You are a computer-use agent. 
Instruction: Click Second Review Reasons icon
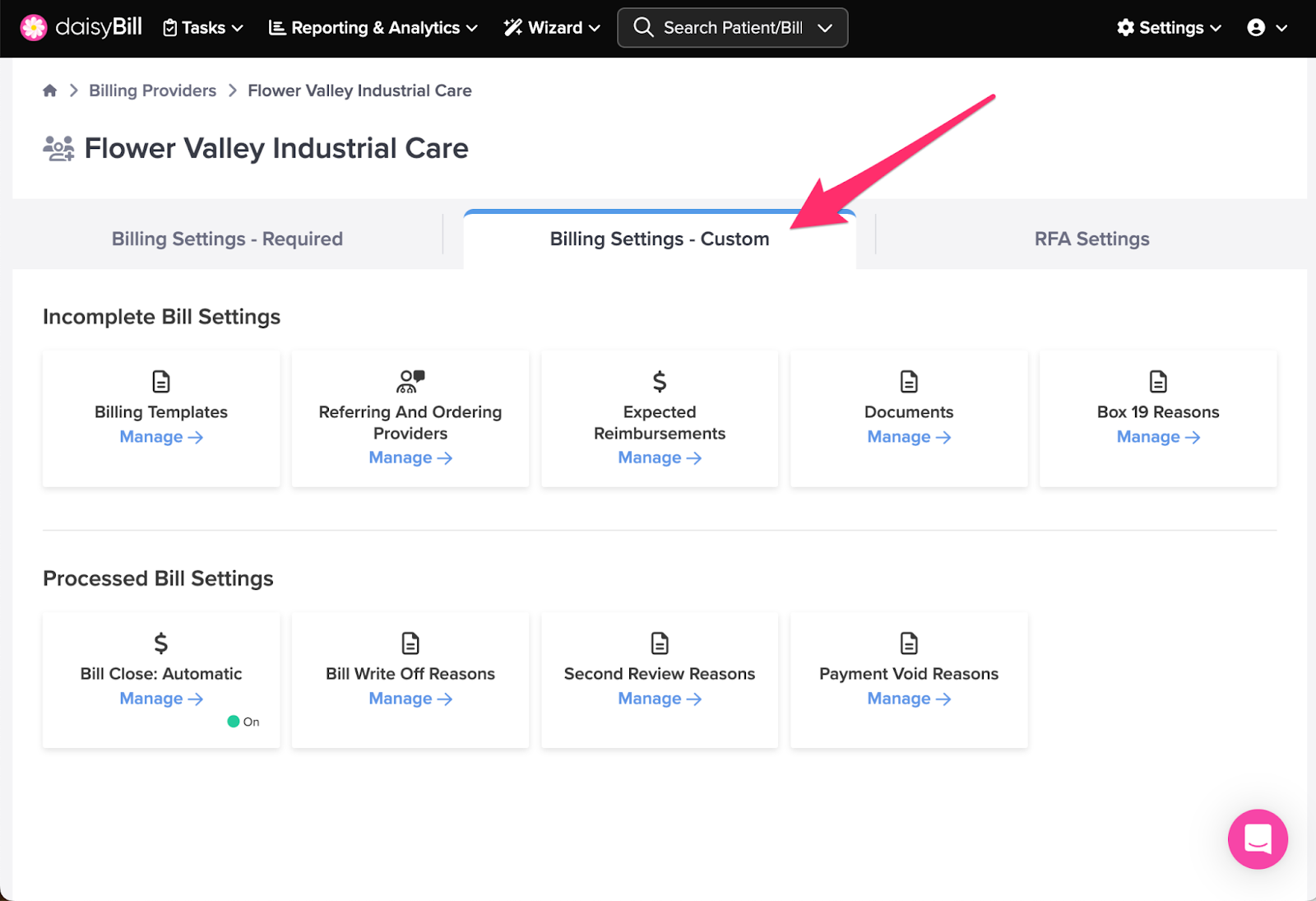660,643
